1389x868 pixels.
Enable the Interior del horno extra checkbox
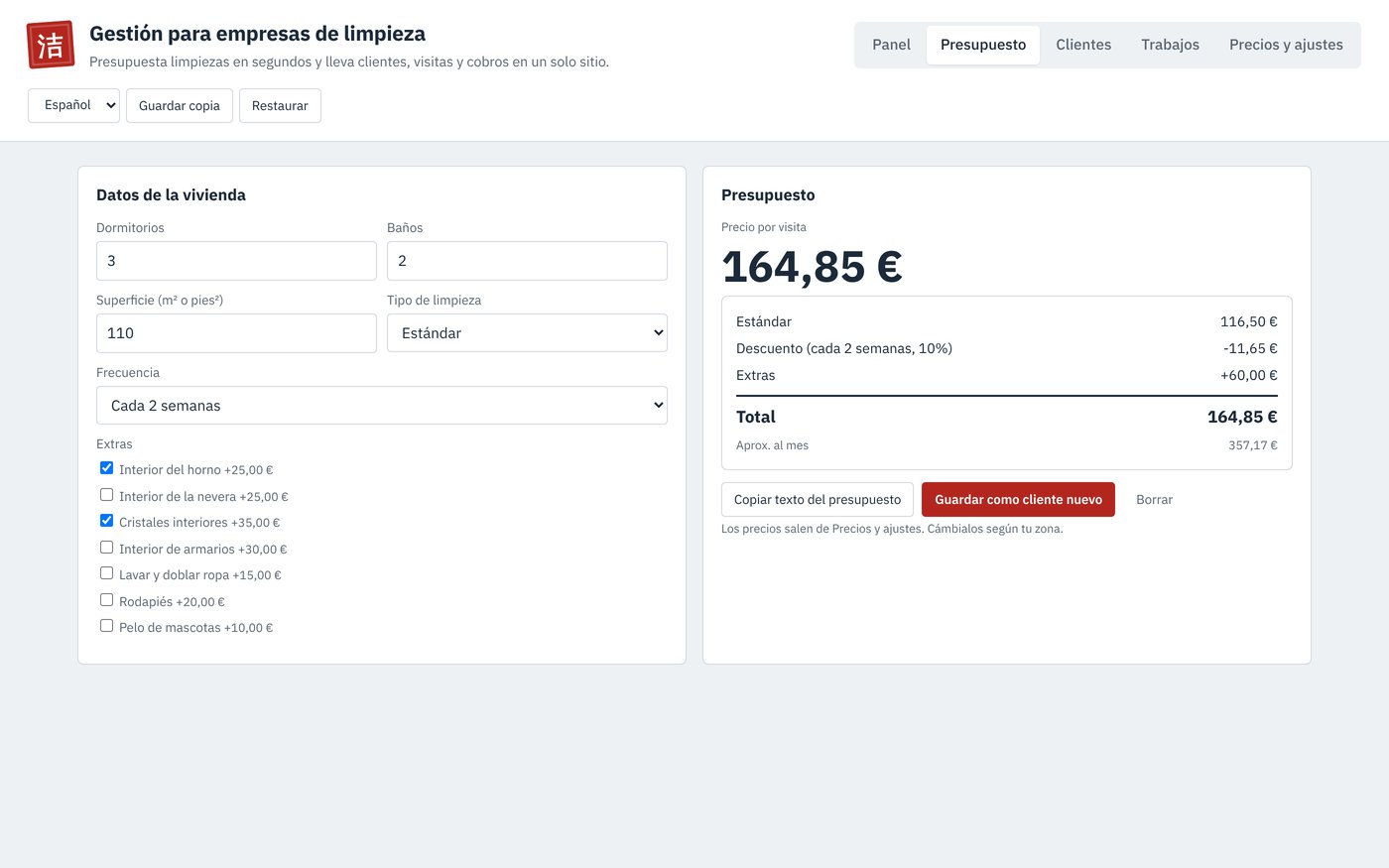pyautogui.click(x=106, y=468)
